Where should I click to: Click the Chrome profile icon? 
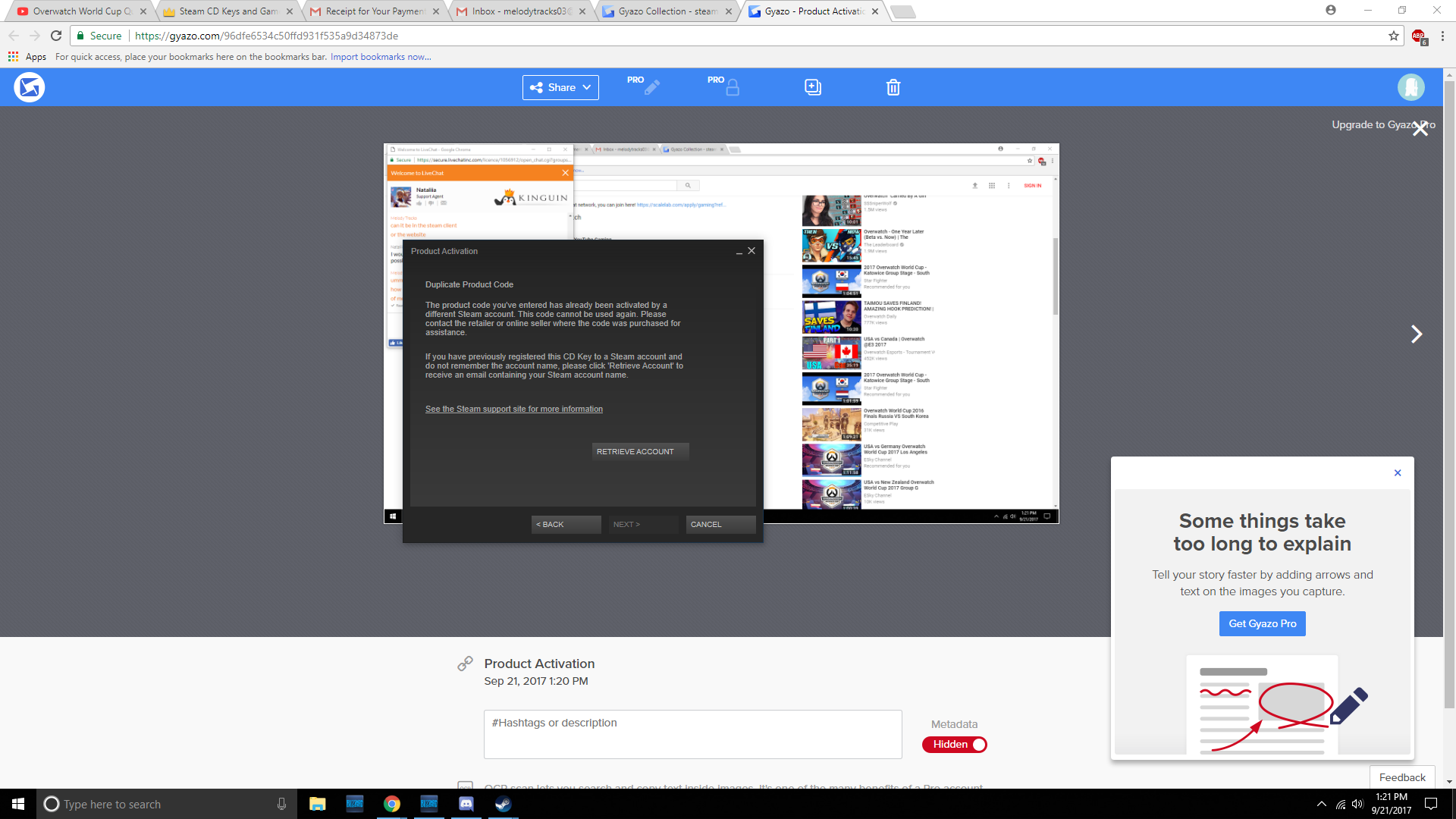pos(1331,10)
